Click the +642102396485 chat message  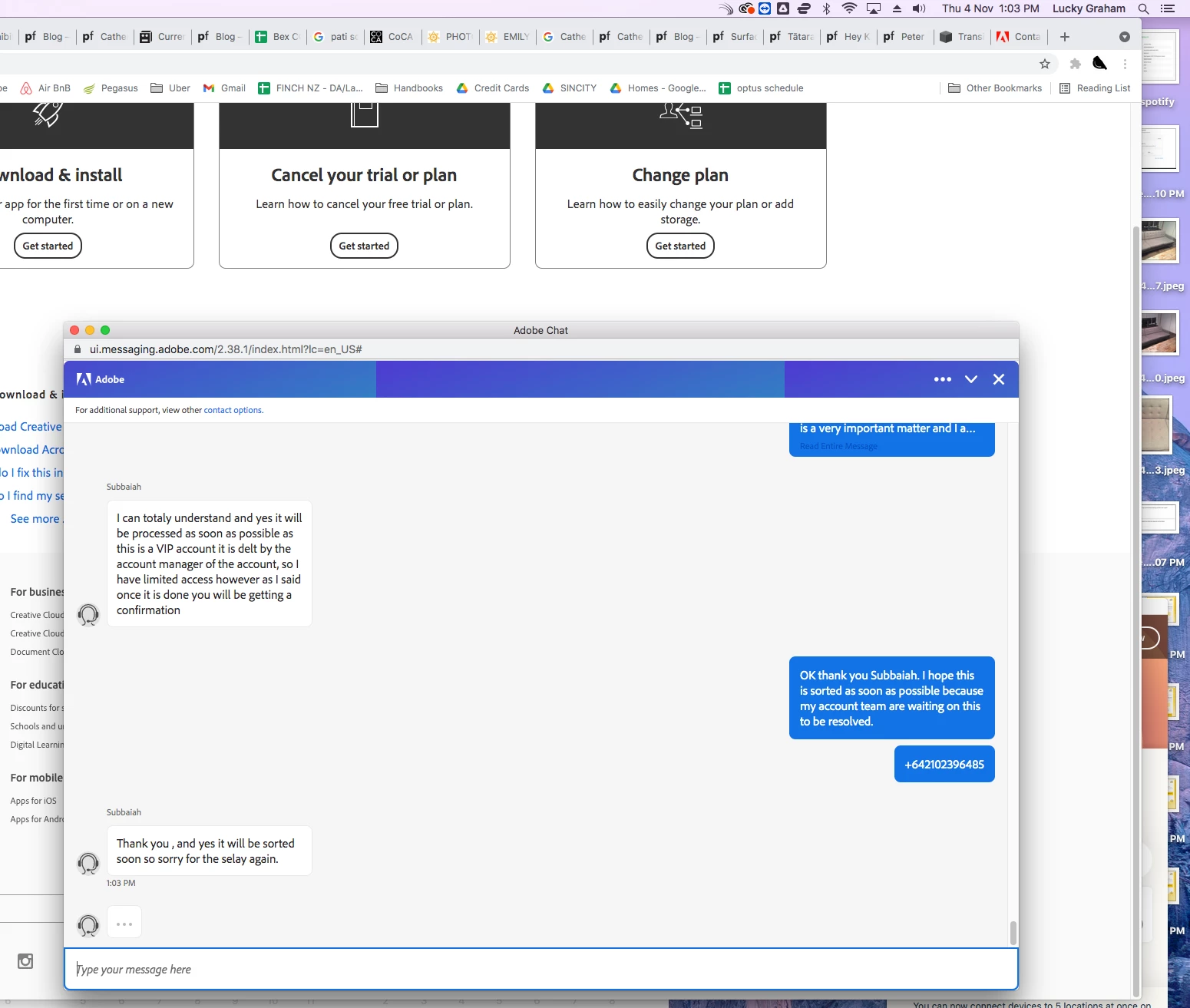click(x=944, y=764)
